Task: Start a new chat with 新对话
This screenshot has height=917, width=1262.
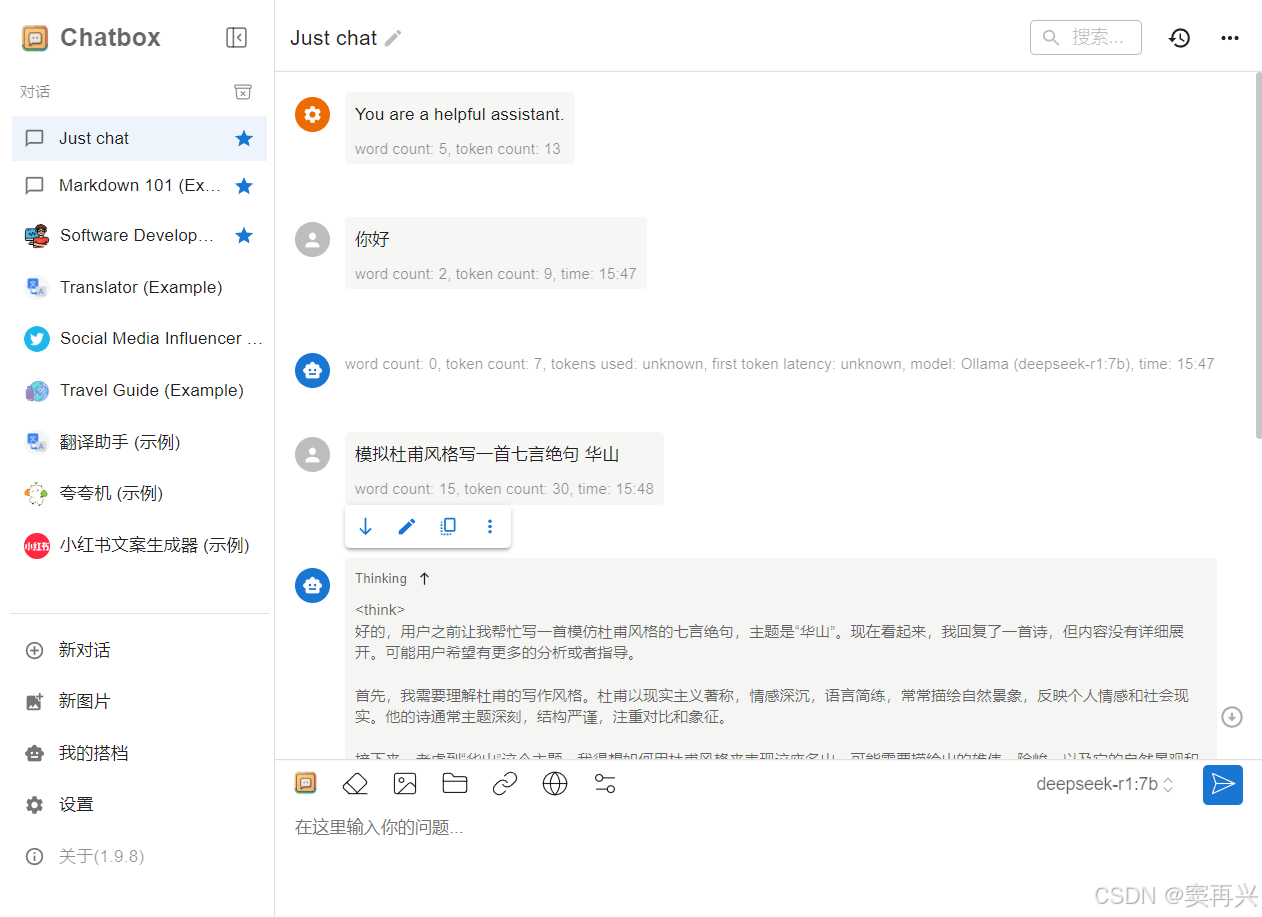Action: pos(139,650)
